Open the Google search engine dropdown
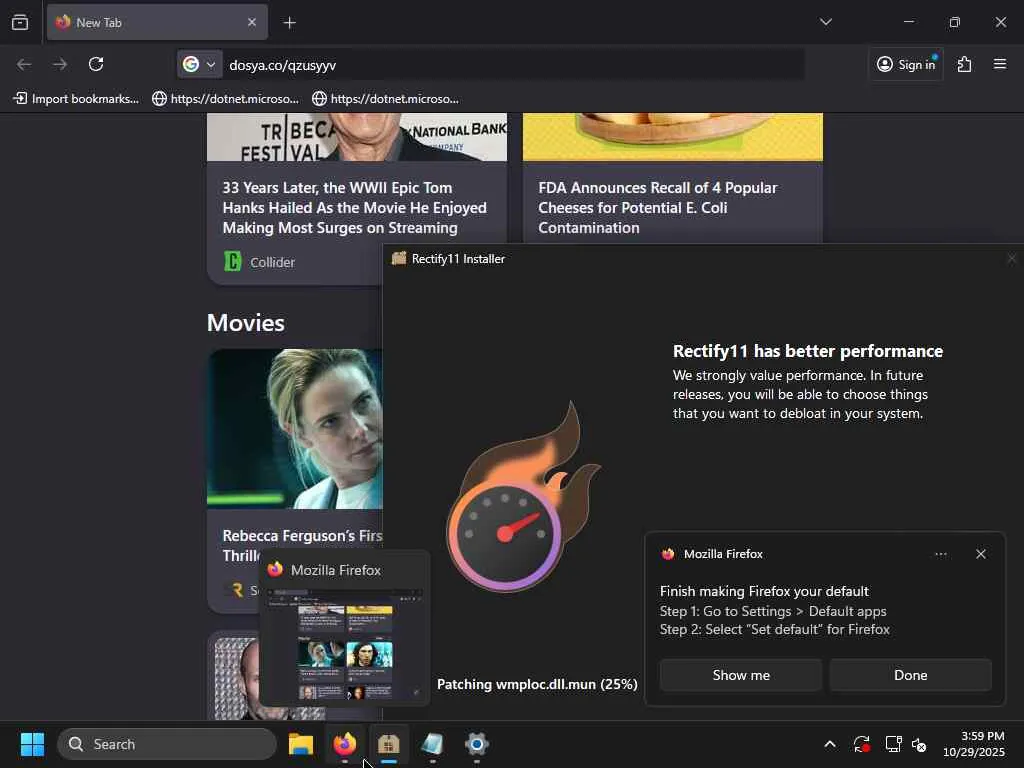Screen dimensions: 1024x768 [199, 64]
